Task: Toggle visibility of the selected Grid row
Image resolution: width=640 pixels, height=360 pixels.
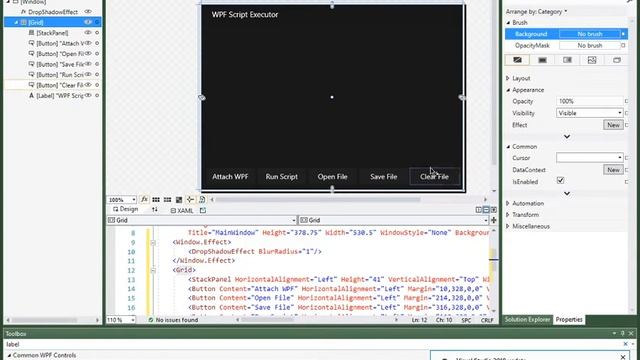Action: pyautogui.click(x=88, y=22)
